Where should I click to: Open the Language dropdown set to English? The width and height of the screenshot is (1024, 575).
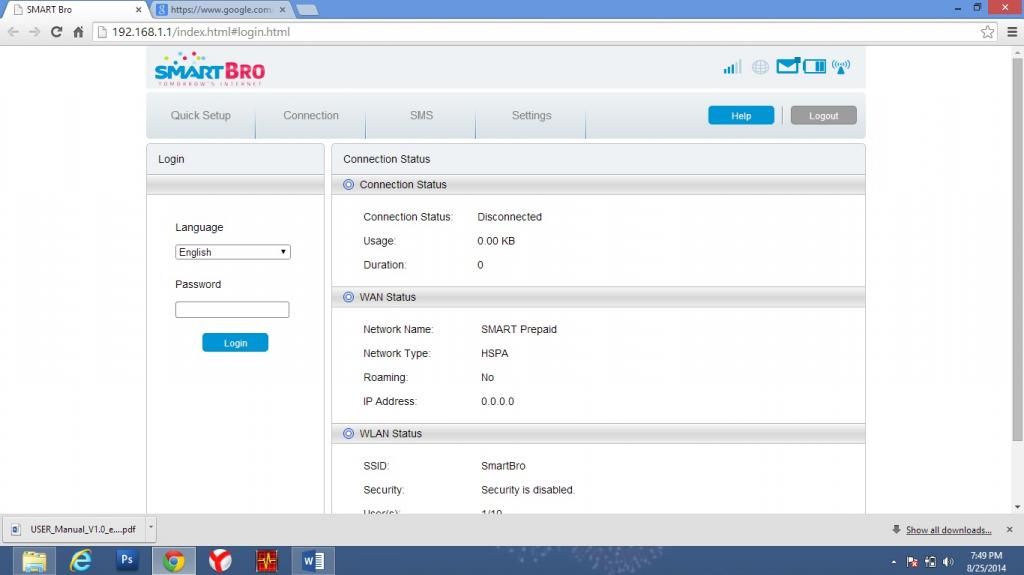pos(233,252)
